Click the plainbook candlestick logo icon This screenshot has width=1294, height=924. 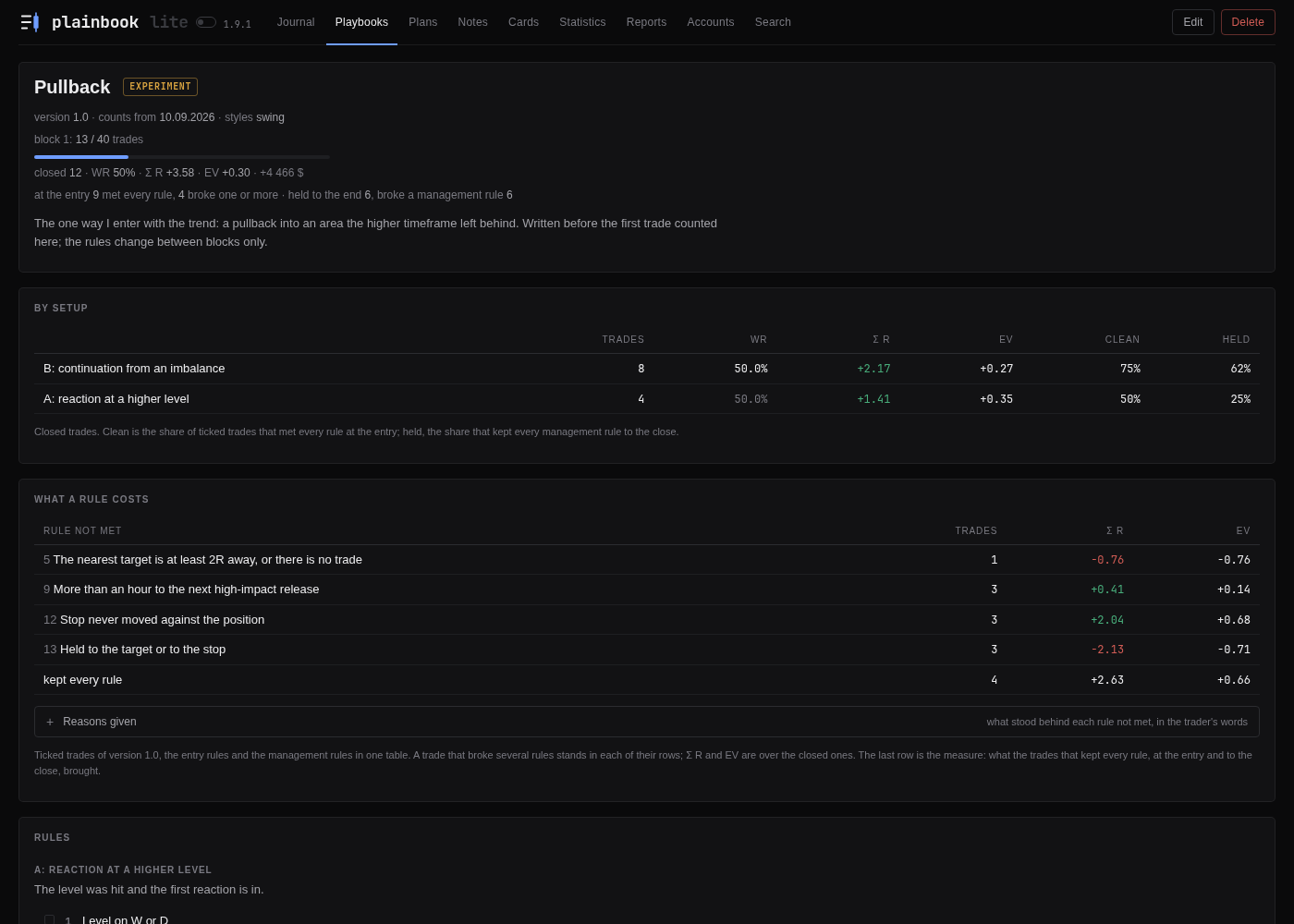click(30, 22)
